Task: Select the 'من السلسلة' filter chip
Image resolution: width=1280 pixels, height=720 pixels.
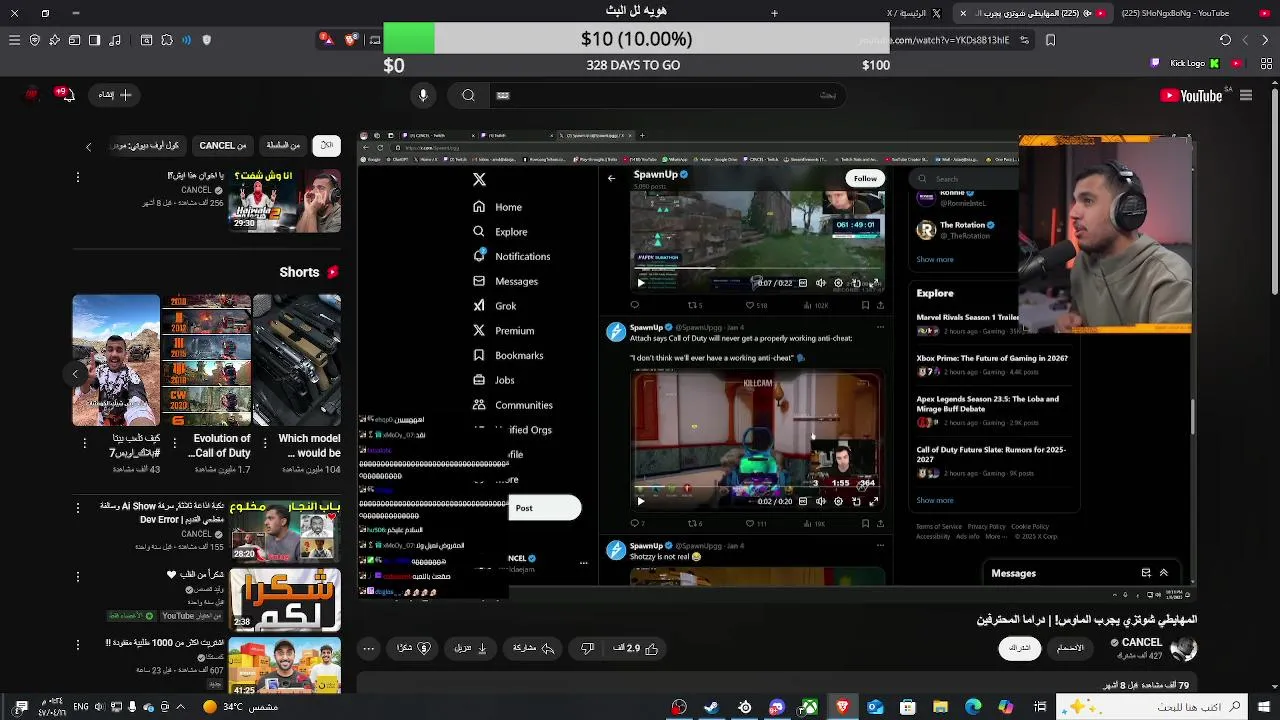Action: pos(283,145)
